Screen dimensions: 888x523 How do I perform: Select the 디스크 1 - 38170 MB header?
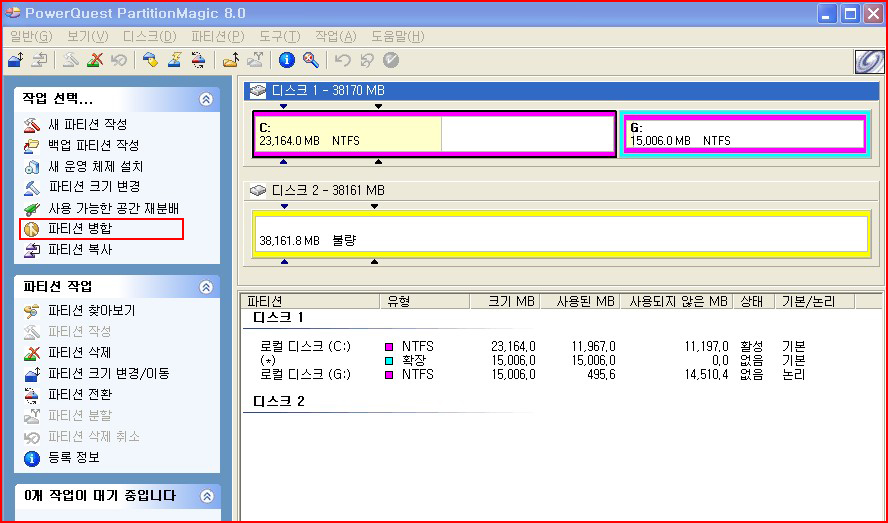561,91
